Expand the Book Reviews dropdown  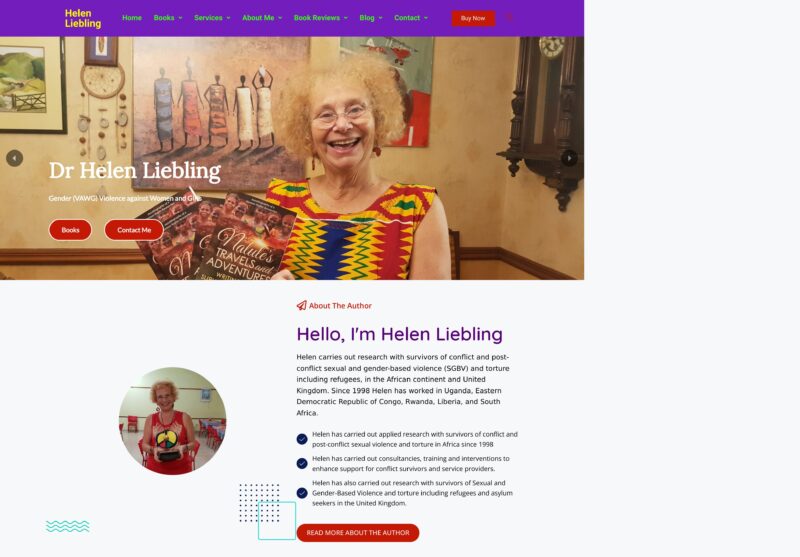[x=321, y=18]
